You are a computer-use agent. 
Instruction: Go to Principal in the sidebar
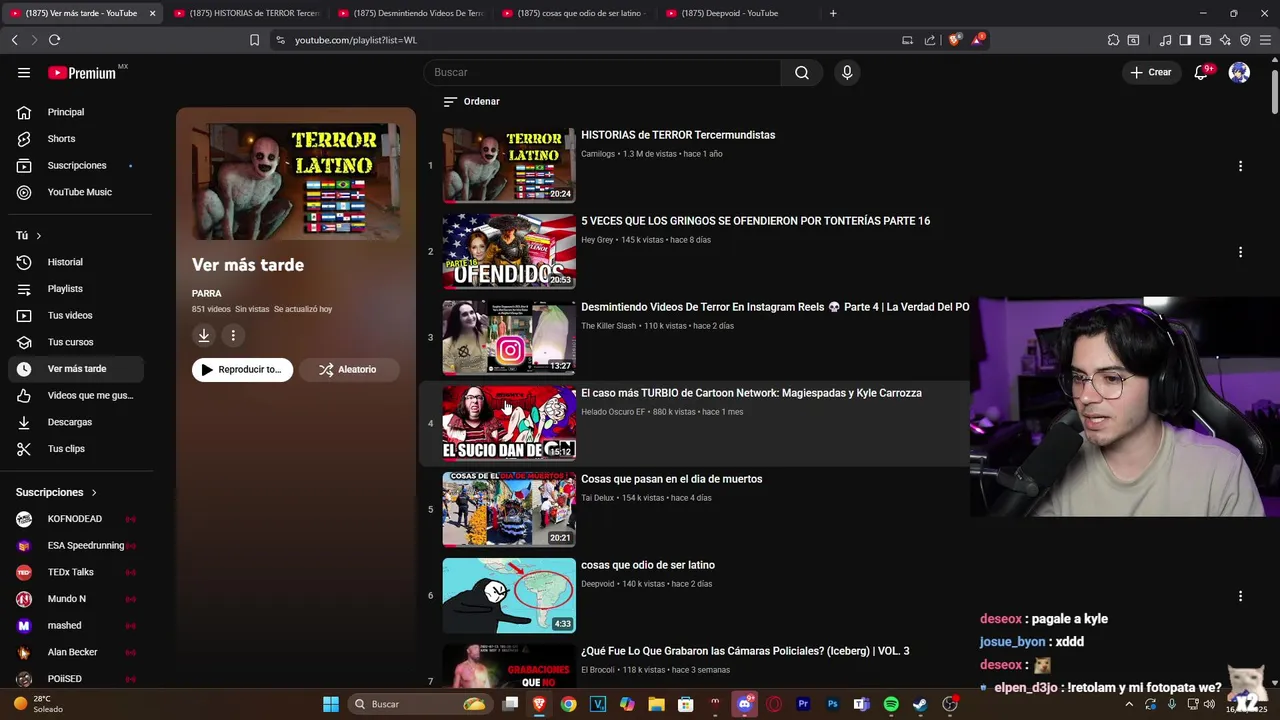tap(76, 112)
